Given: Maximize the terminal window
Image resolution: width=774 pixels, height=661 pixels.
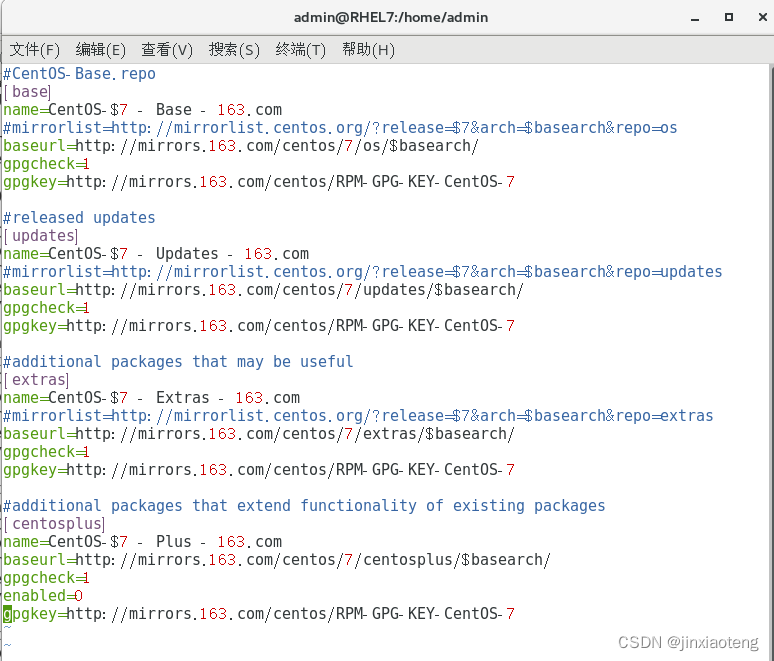Looking at the screenshot, I should 729,17.
